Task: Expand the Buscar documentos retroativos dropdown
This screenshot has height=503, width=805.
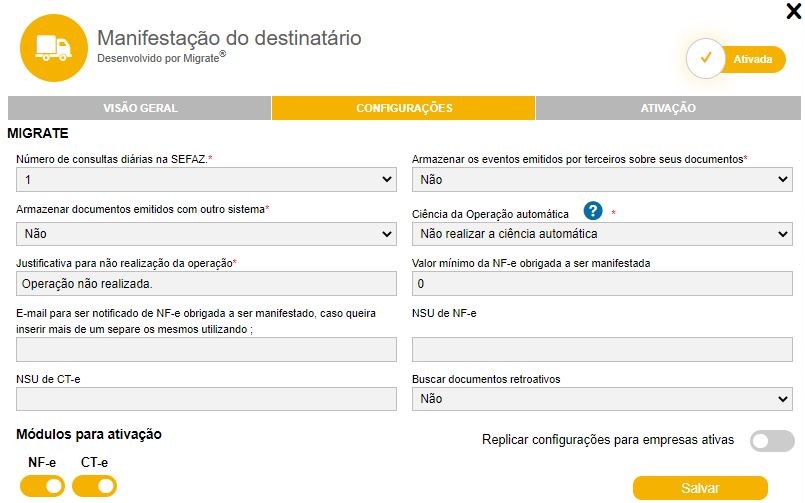Action: (602, 399)
